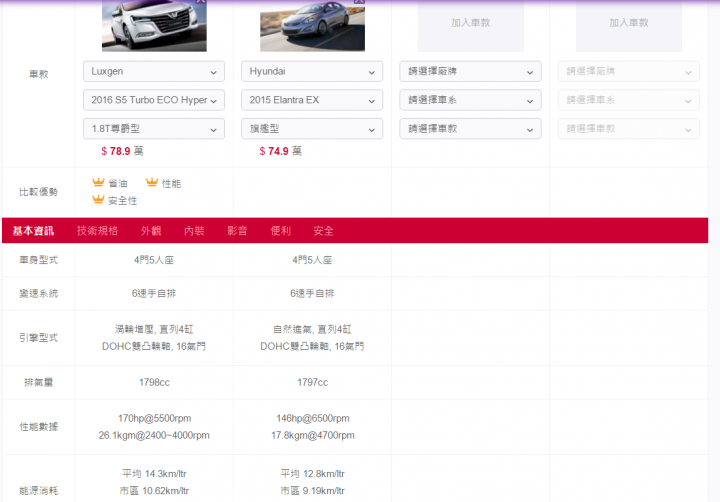Image resolution: width=720 pixels, height=502 pixels.
Task: Open the 2016 S5 Turbo ECO Hyper series dropdown
Action: pos(154,100)
